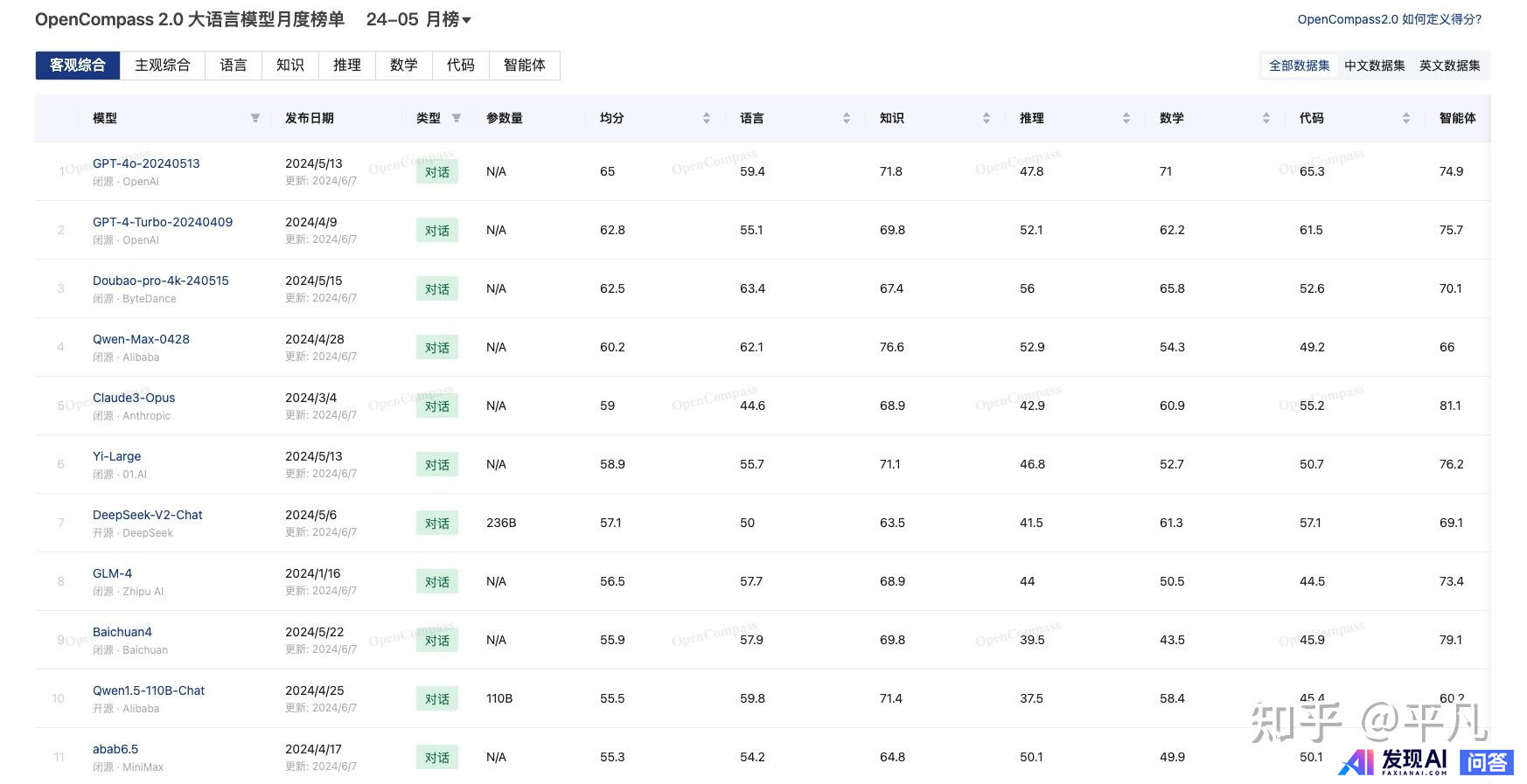Image resolution: width=1527 pixels, height=784 pixels.
Task: Sort by 知识 column arrows
Action: pos(987,118)
